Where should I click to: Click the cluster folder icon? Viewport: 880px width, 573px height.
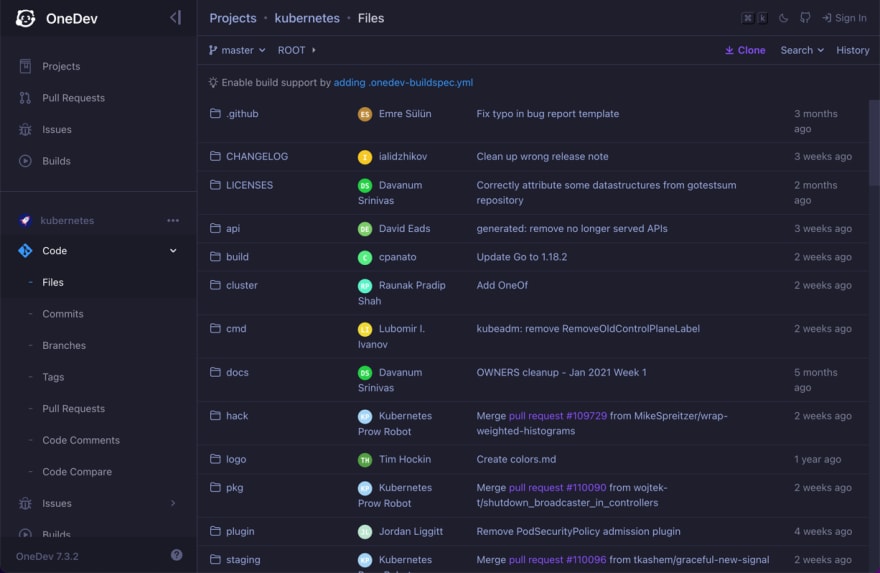pos(215,285)
